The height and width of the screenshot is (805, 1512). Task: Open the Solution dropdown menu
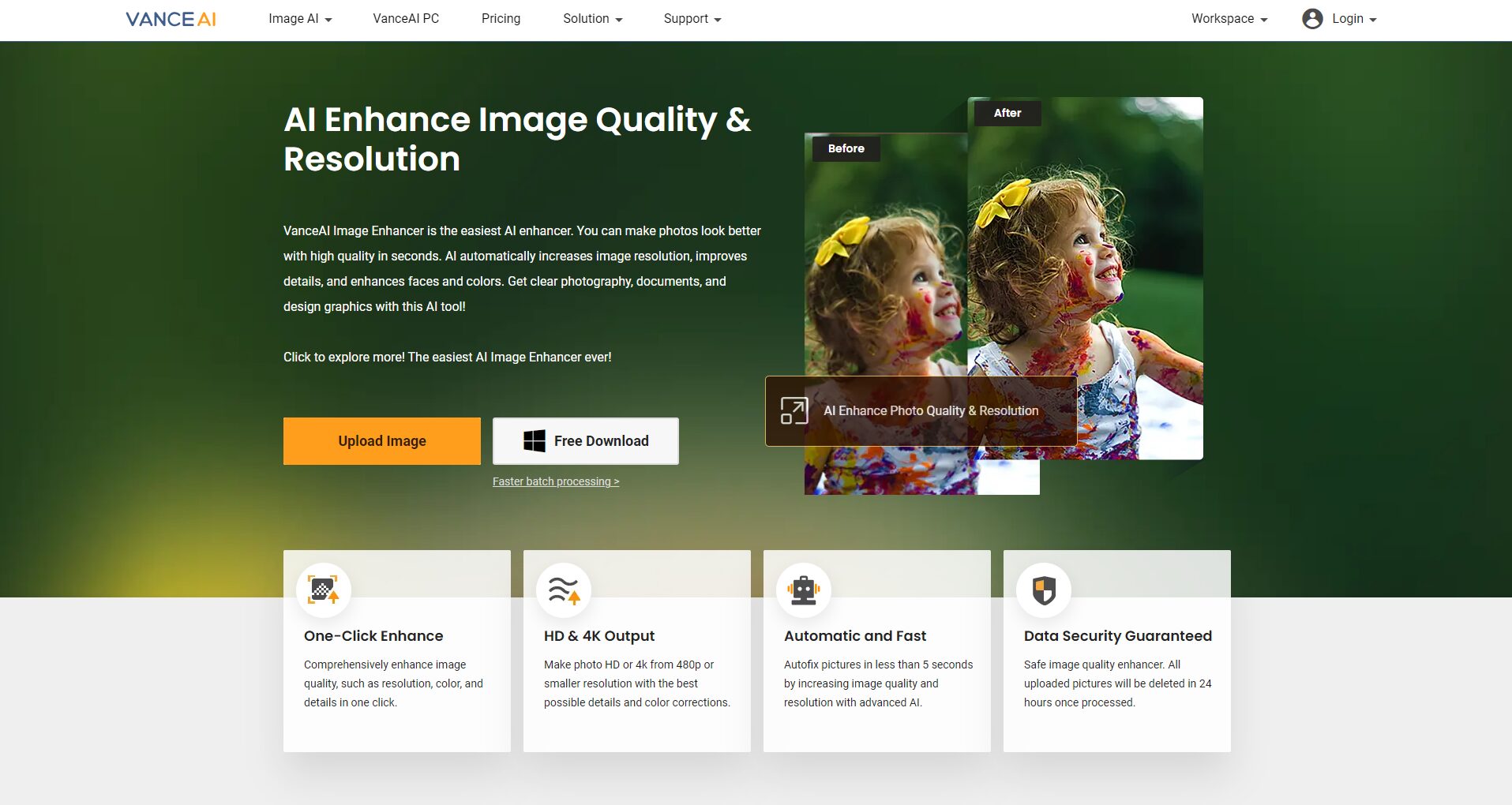pyautogui.click(x=592, y=19)
